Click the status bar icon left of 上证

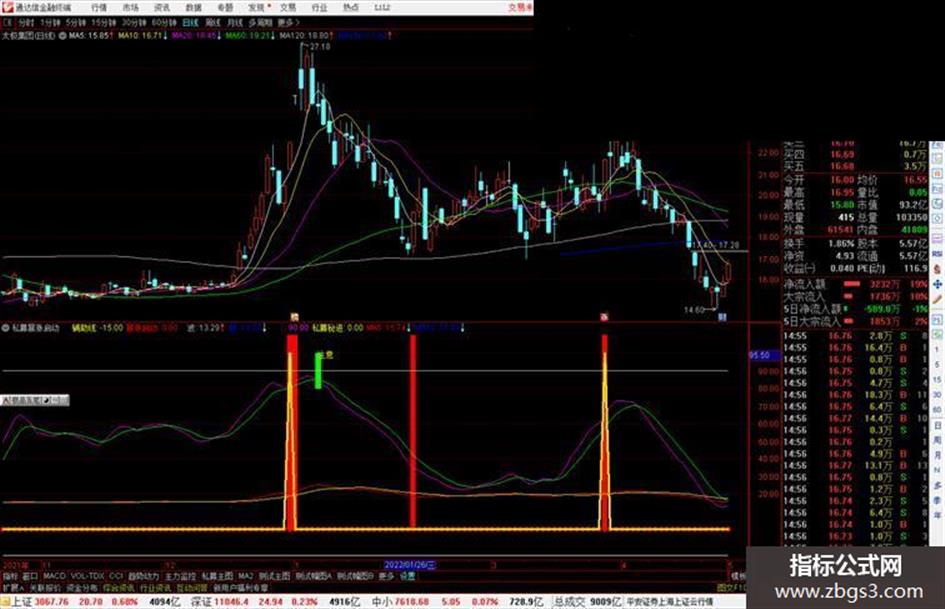click(x=5, y=601)
